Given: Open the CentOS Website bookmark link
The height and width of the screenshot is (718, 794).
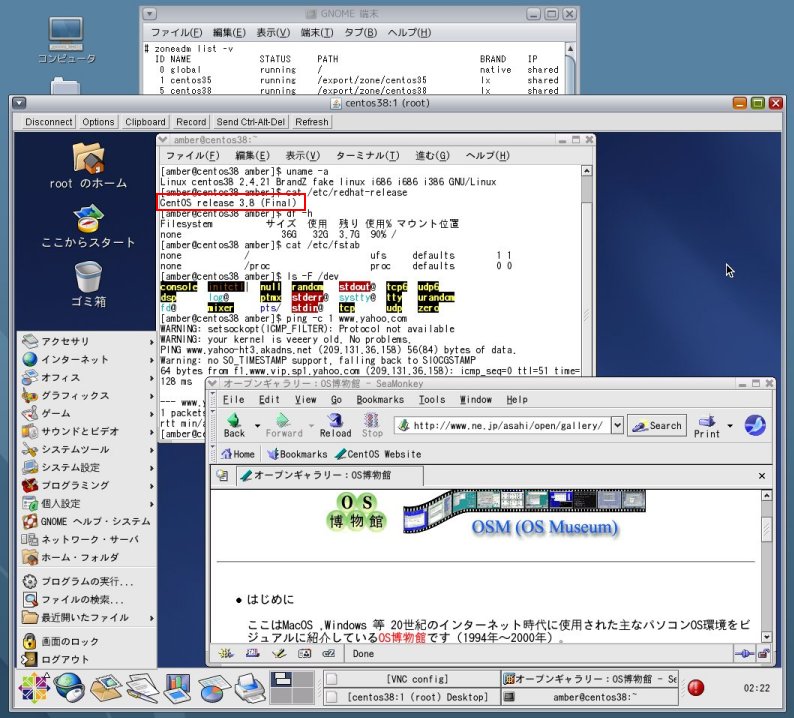Looking at the screenshot, I should coord(378,454).
